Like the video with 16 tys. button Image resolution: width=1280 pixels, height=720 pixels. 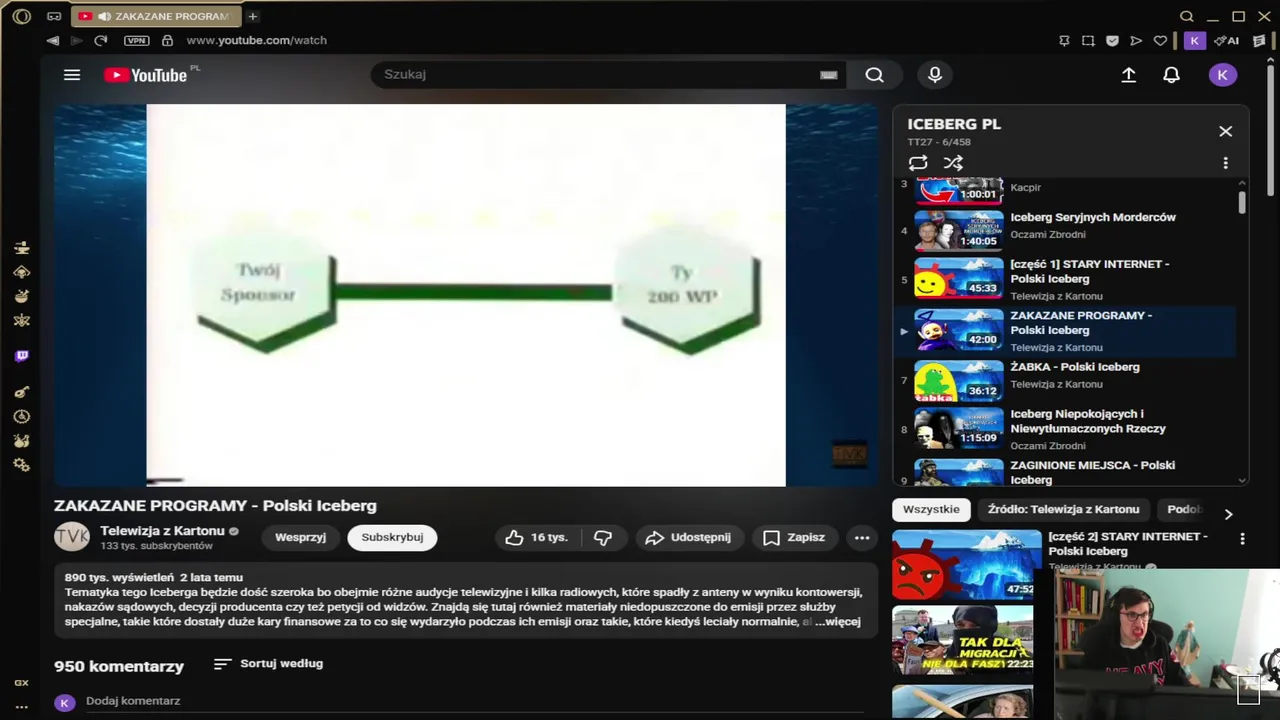coord(537,537)
